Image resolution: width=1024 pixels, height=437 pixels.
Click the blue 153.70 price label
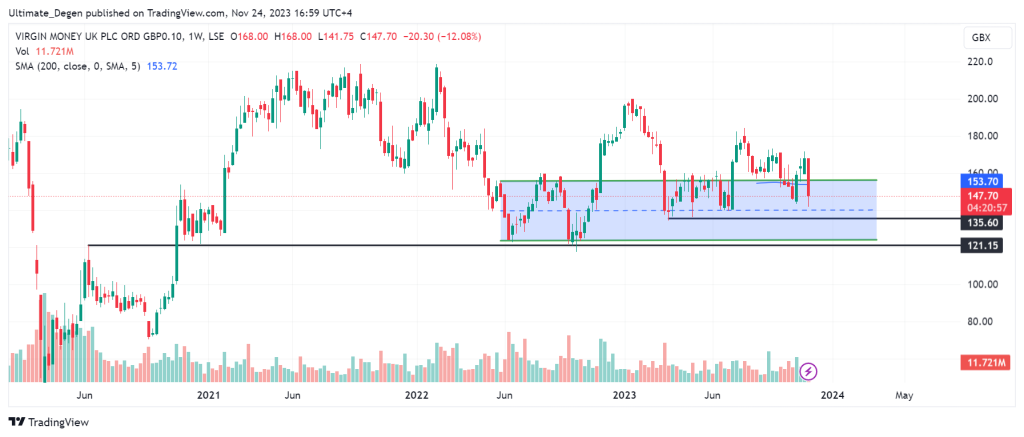tap(982, 182)
